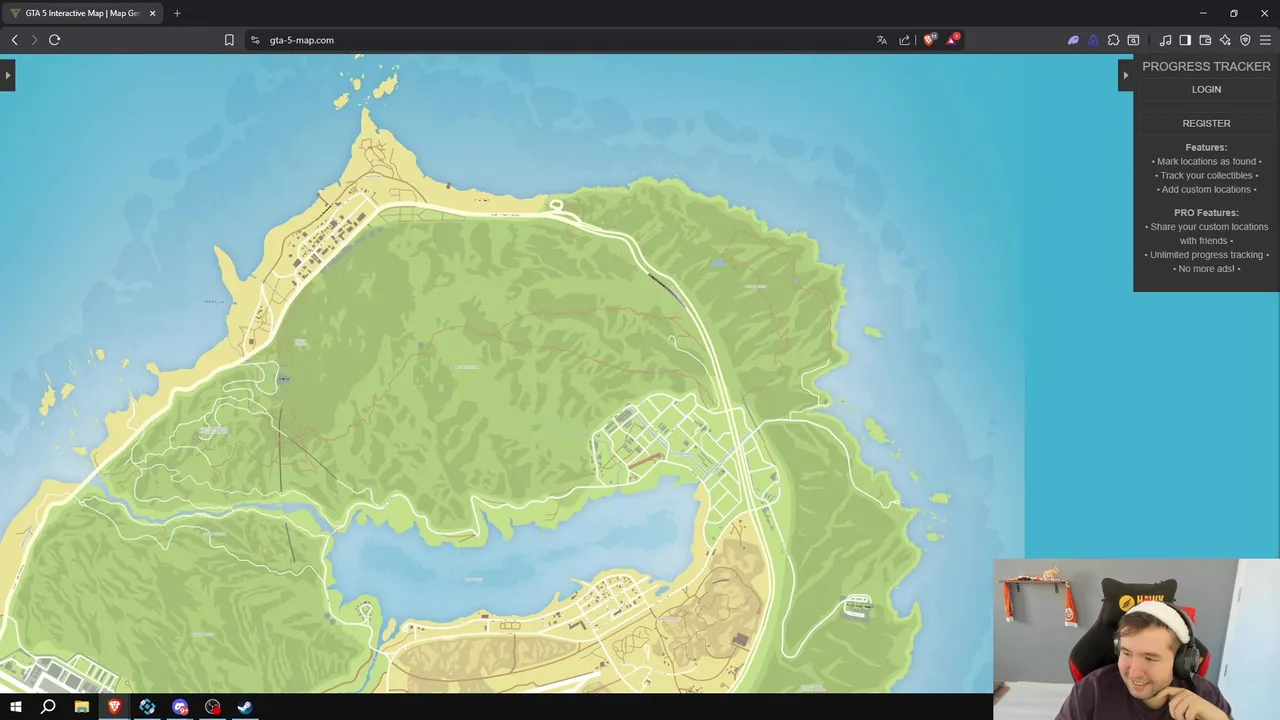Bookmark this page with the bookmark icon
Image resolution: width=1280 pixels, height=720 pixels.
[x=229, y=40]
